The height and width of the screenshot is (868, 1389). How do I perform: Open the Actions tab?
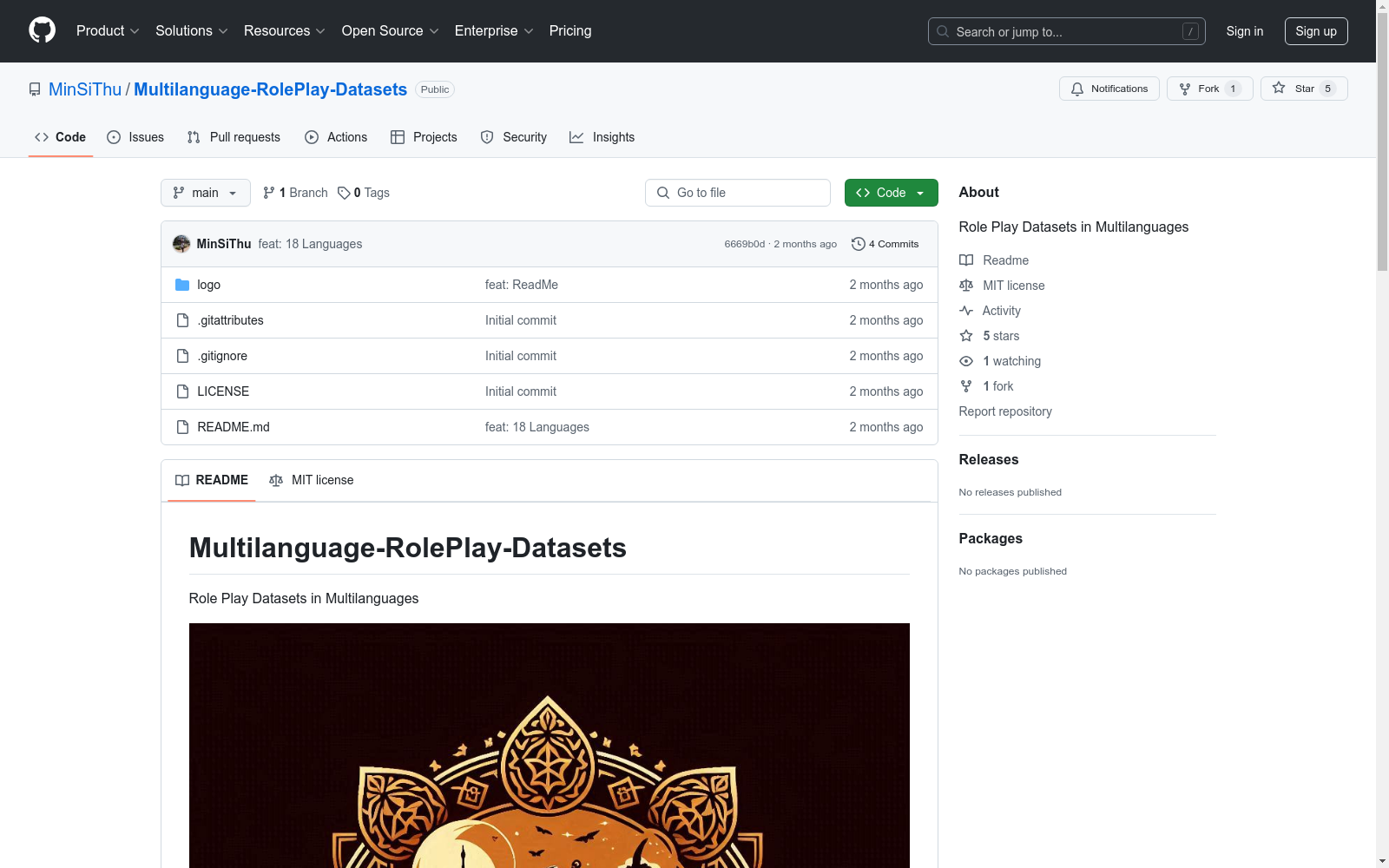336,137
